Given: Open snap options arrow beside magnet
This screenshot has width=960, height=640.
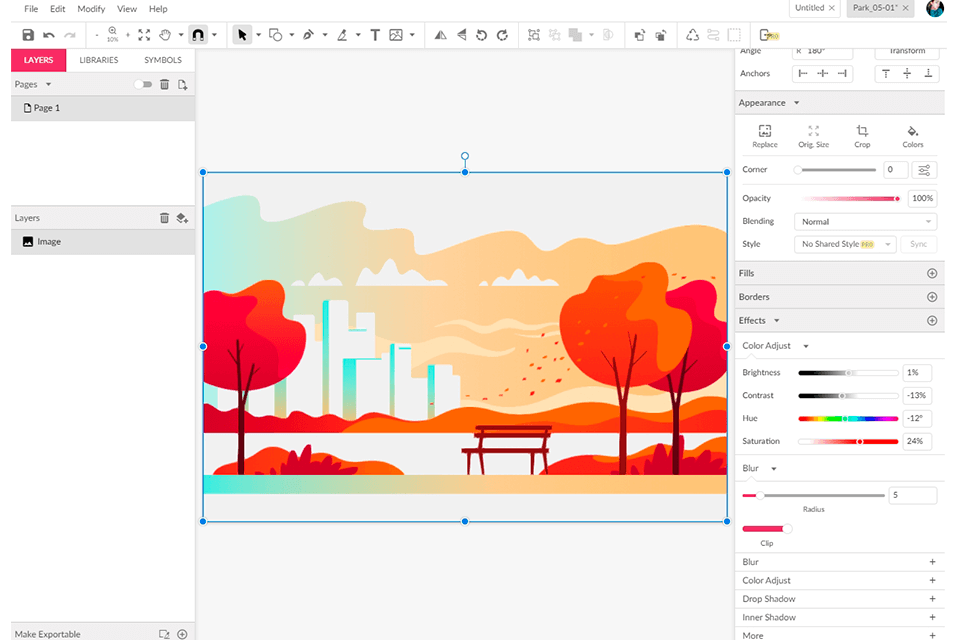Looking at the screenshot, I should (x=214, y=36).
